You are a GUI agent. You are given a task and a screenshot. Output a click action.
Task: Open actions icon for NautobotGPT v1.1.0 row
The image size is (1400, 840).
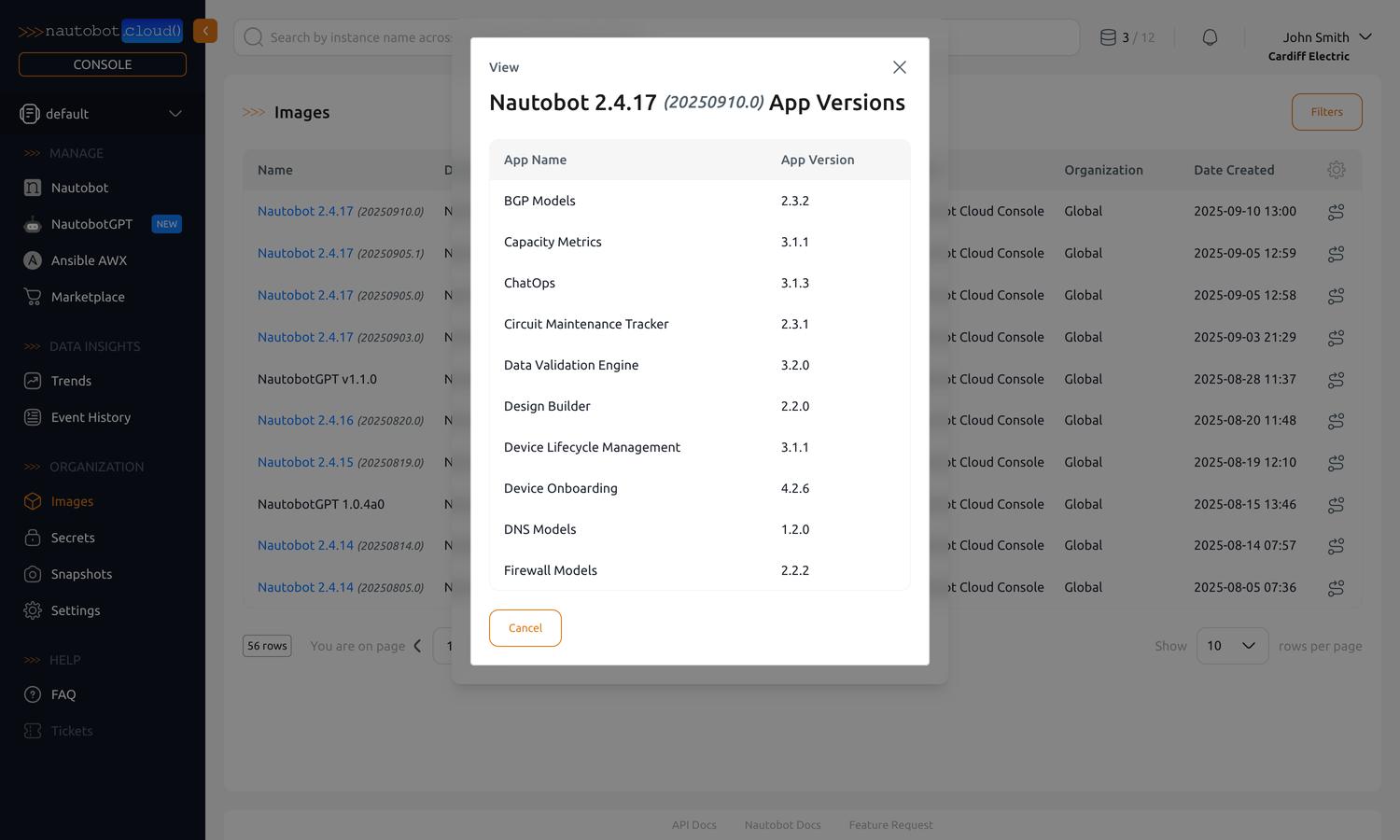pos(1336,380)
